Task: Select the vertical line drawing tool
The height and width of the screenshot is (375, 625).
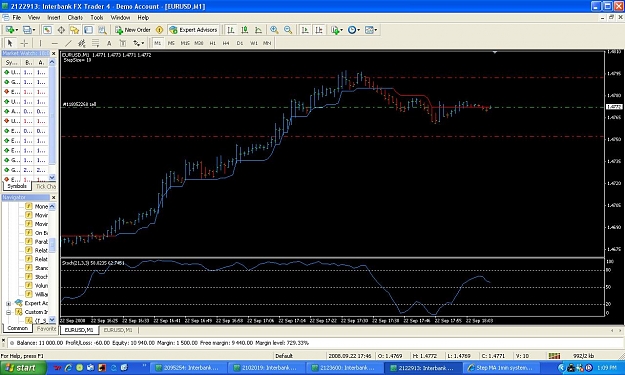Action: click(x=40, y=43)
